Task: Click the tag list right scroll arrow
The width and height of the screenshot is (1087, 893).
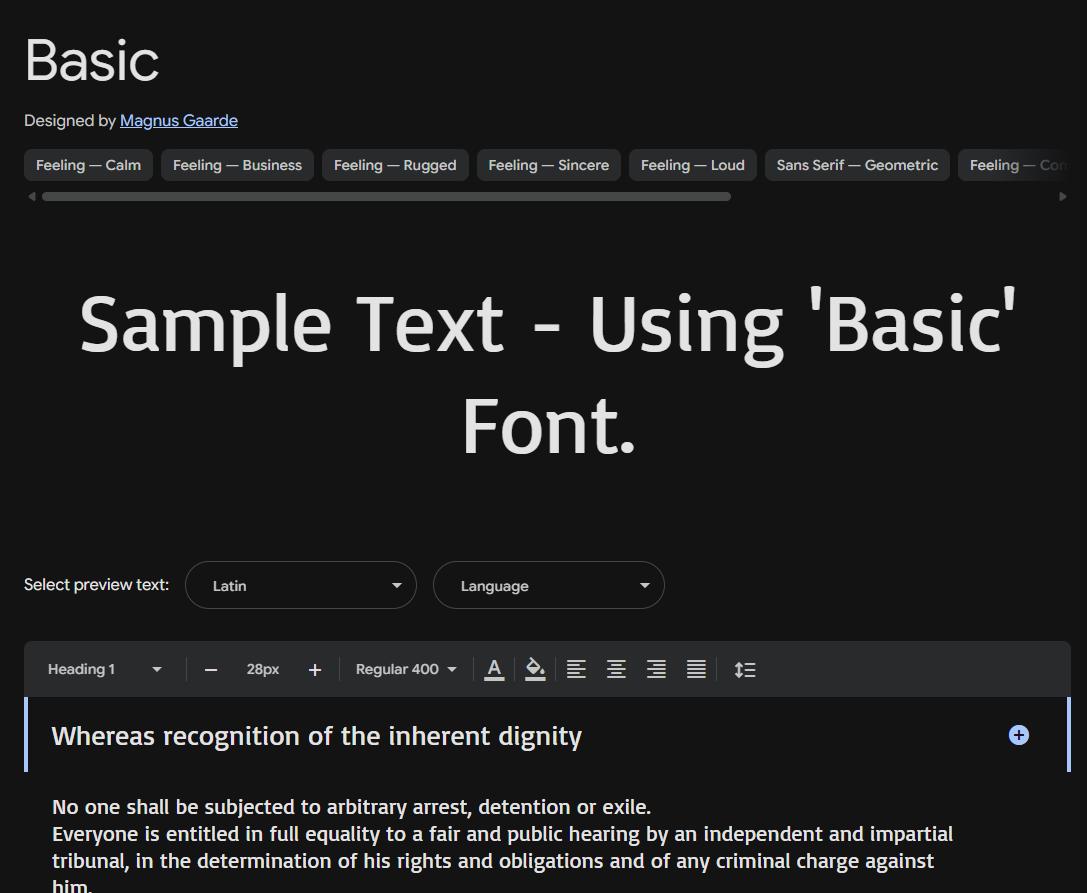Action: point(1063,197)
